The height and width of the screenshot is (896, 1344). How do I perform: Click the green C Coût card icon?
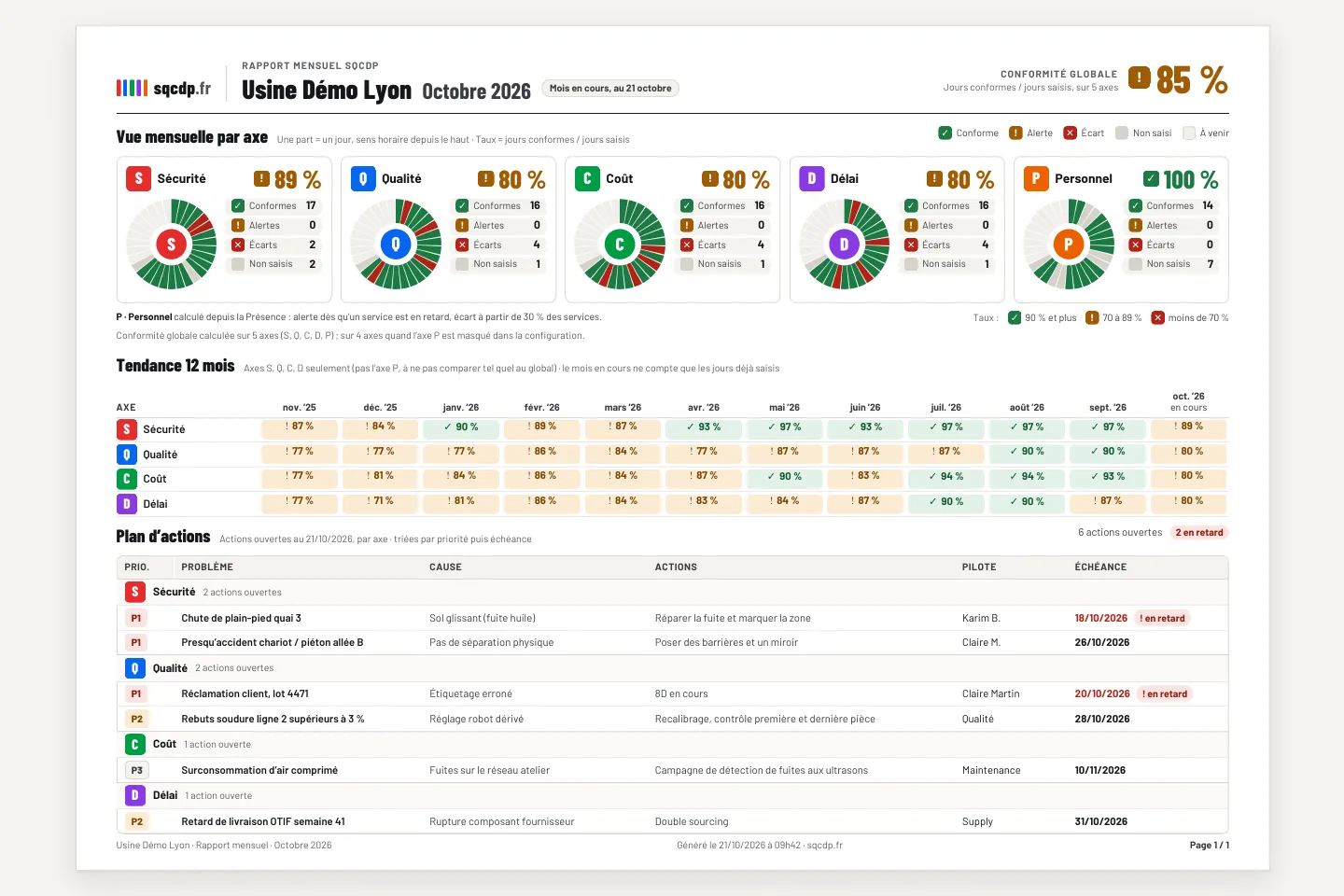[x=587, y=178]
